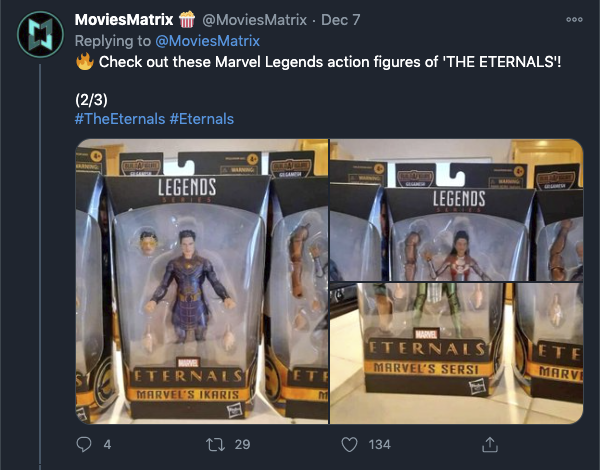Click the popcorn emoji next to MoviesMatrix
The width and height of the screenshot is (600, 470).
pos(187,19)
